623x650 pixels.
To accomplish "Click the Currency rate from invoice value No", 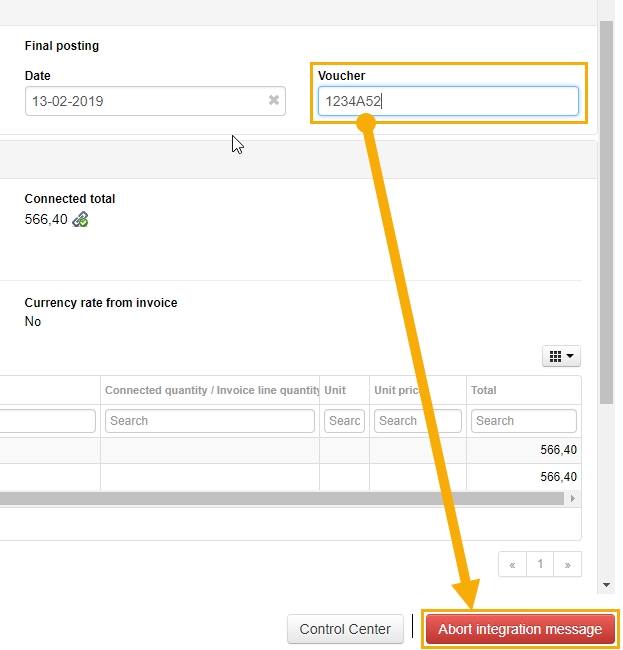I will pyautogui.click(x=33, y=321).
